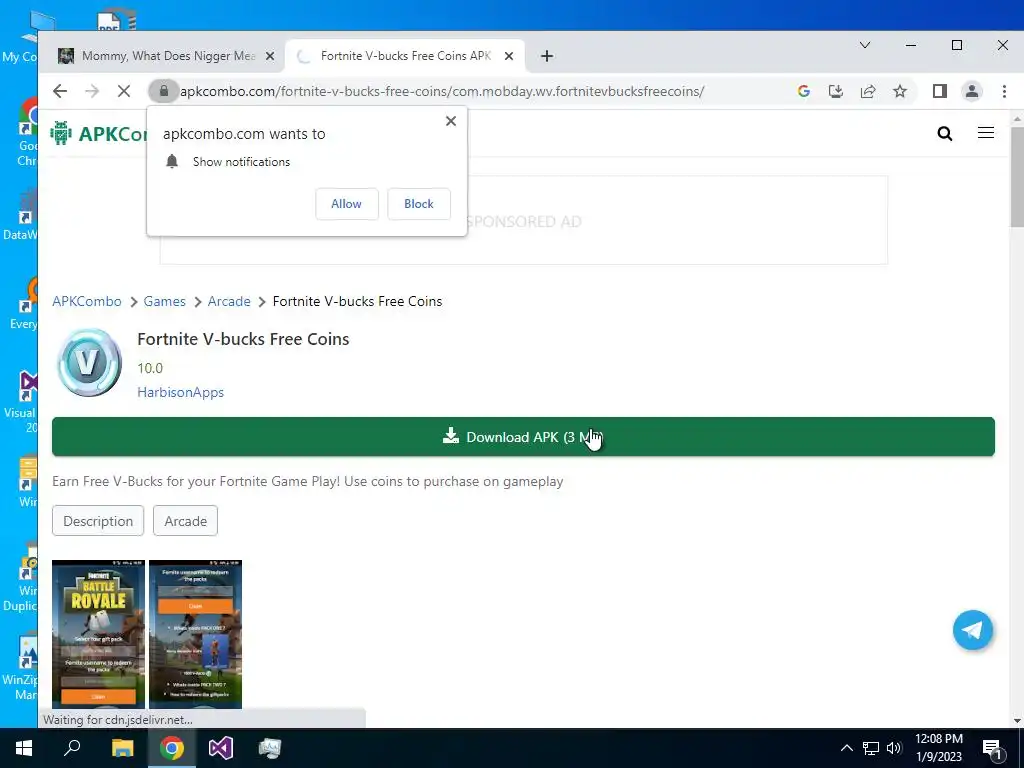
Task: Open Google search side icon in address bar
Action: pyautogui.click(x=804, y=91)
